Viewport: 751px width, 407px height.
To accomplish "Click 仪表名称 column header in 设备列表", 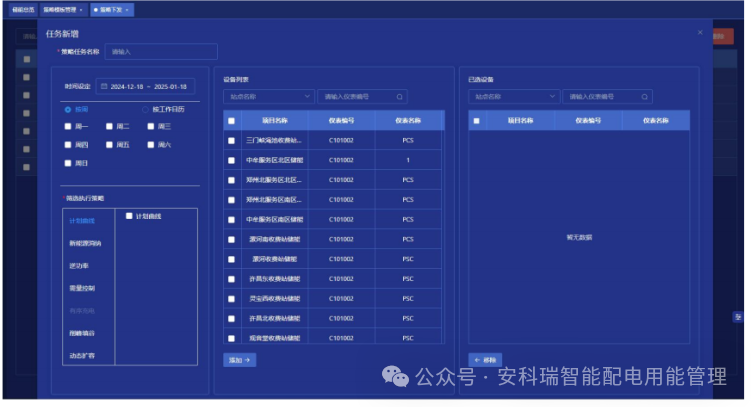I will (408, 121).
